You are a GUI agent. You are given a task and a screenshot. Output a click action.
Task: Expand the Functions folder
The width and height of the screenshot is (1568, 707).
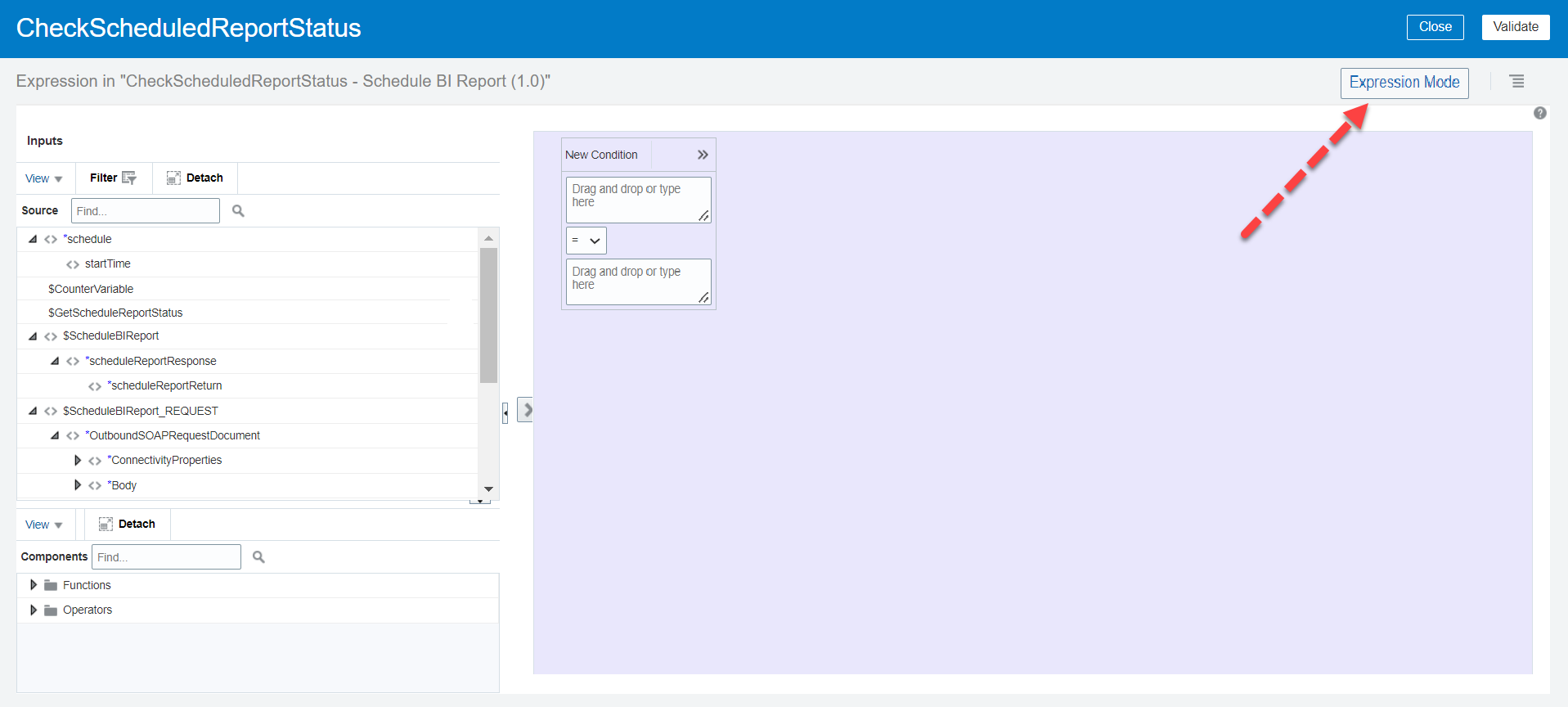pyautogui.click(x=34, y=585)
